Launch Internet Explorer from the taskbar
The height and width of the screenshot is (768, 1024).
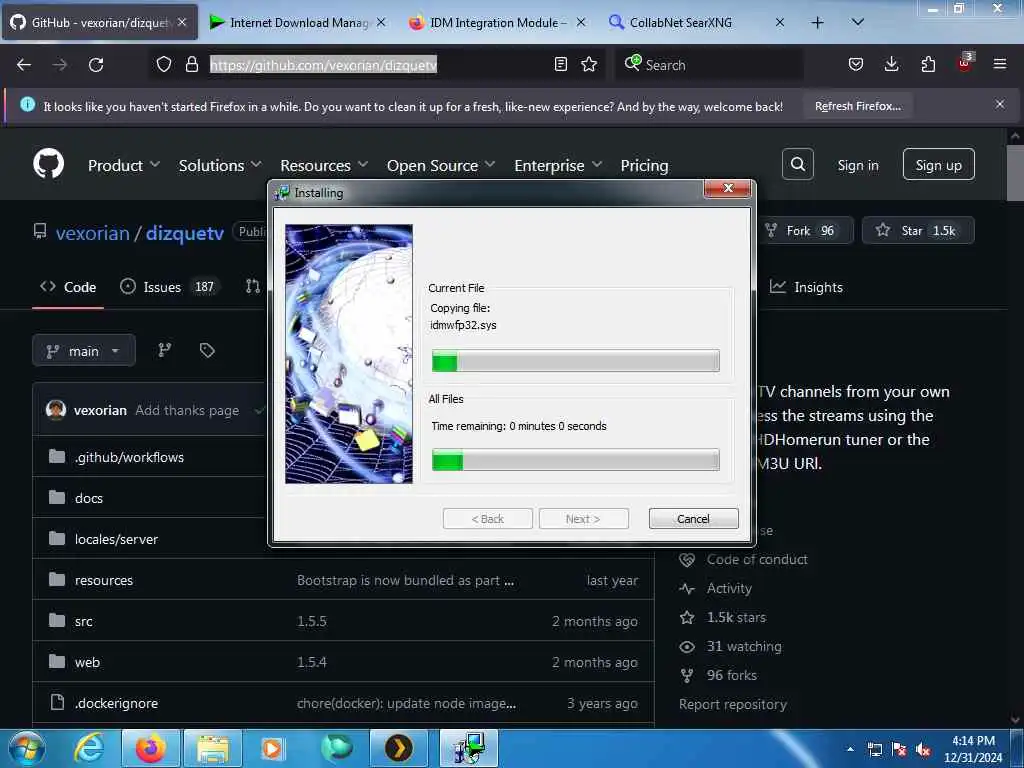tap(88, 748)
